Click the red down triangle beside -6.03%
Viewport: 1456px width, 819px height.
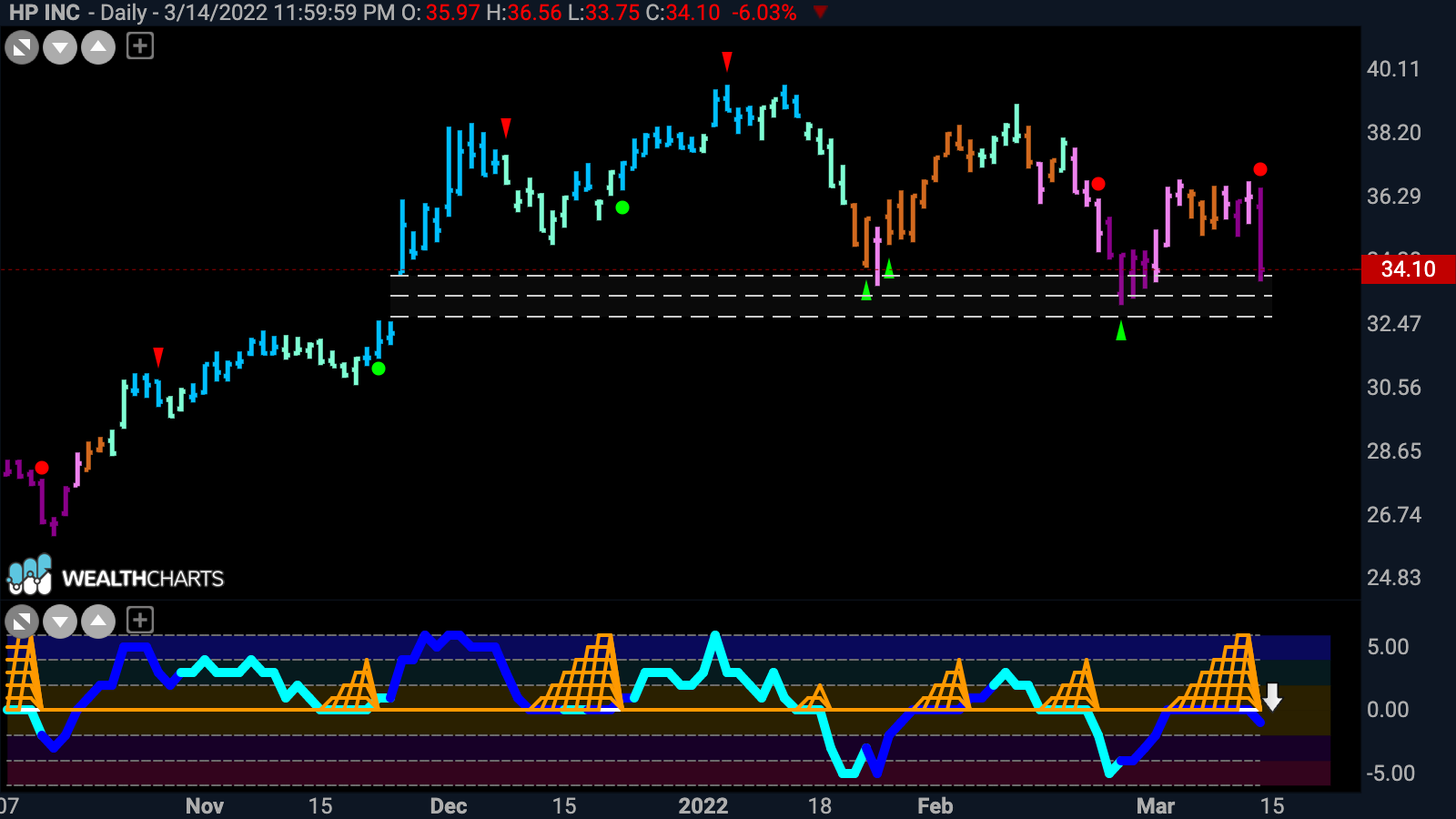click(821, 12)
